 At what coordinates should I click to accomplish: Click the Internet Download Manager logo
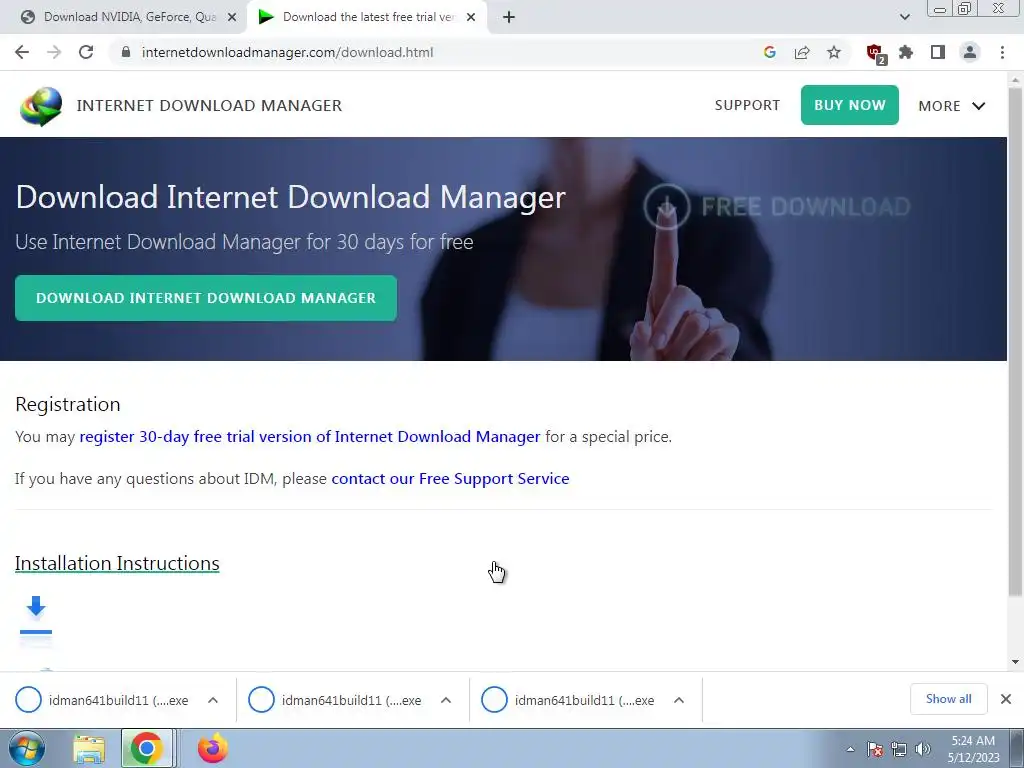[x=41, y=106]
